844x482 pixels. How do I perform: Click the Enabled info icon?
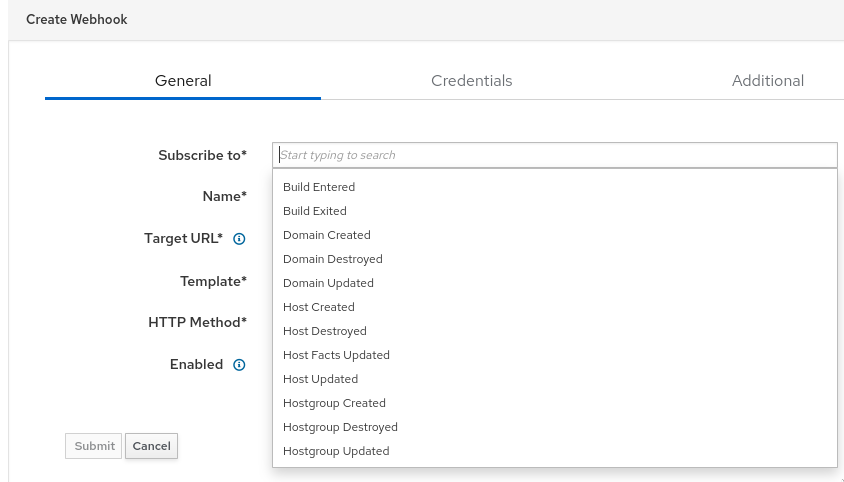tap(239, 365)
